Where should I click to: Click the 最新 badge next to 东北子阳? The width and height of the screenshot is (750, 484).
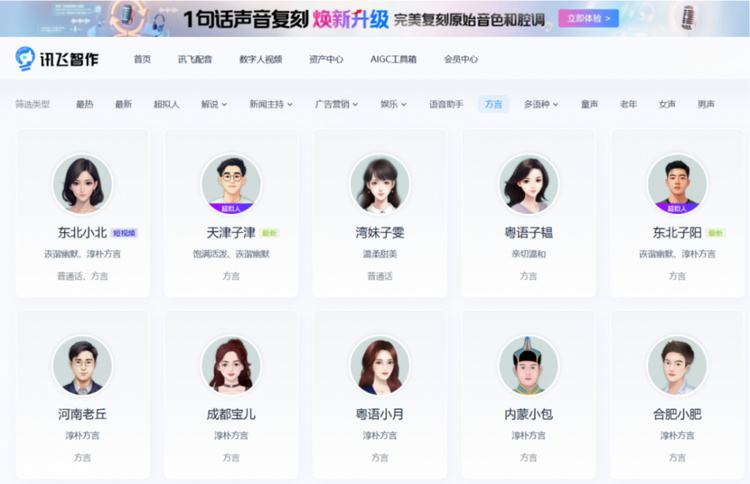point(716,233)
